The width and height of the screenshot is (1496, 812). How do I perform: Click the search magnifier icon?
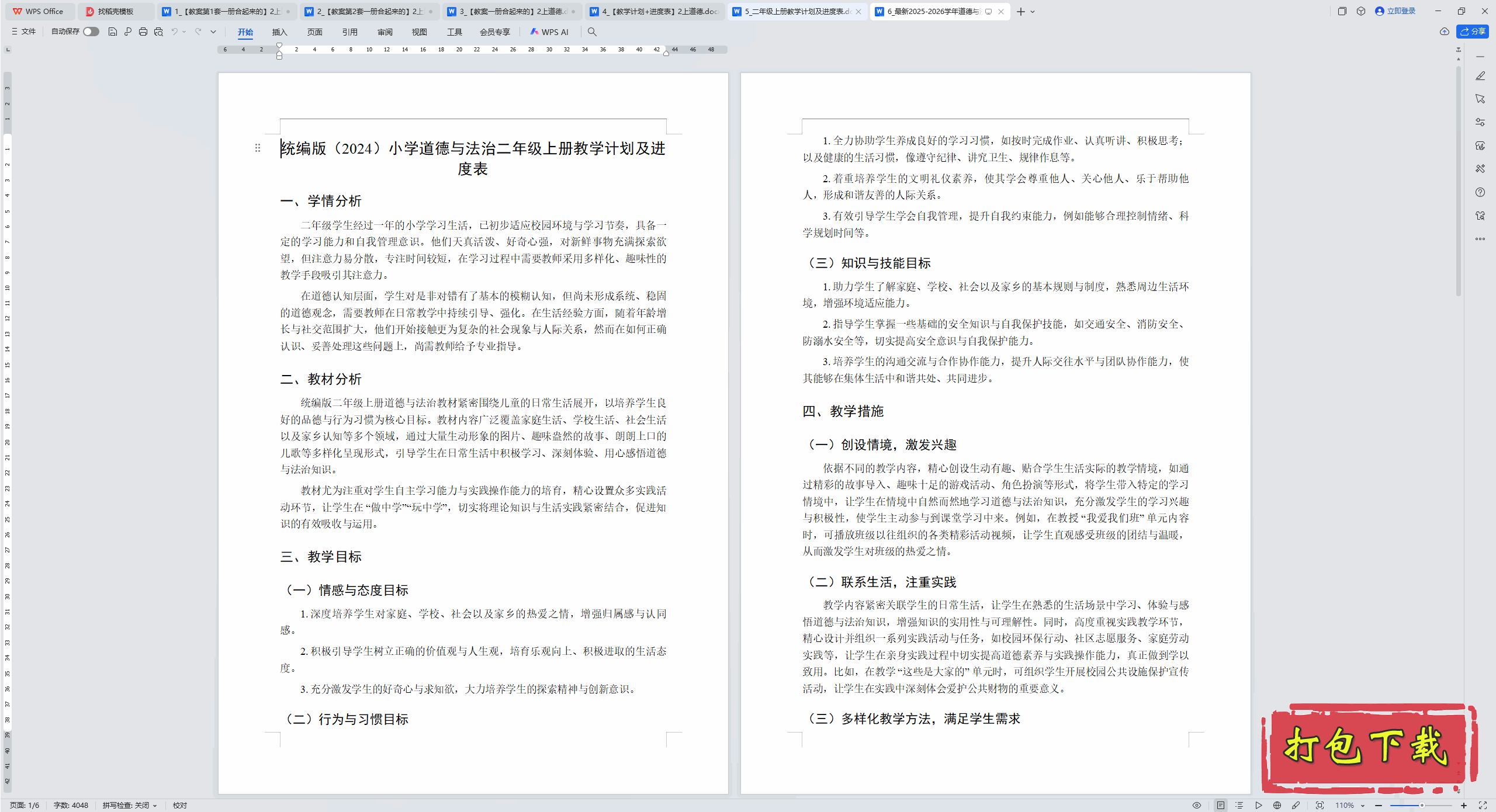[x=592, y=32]
